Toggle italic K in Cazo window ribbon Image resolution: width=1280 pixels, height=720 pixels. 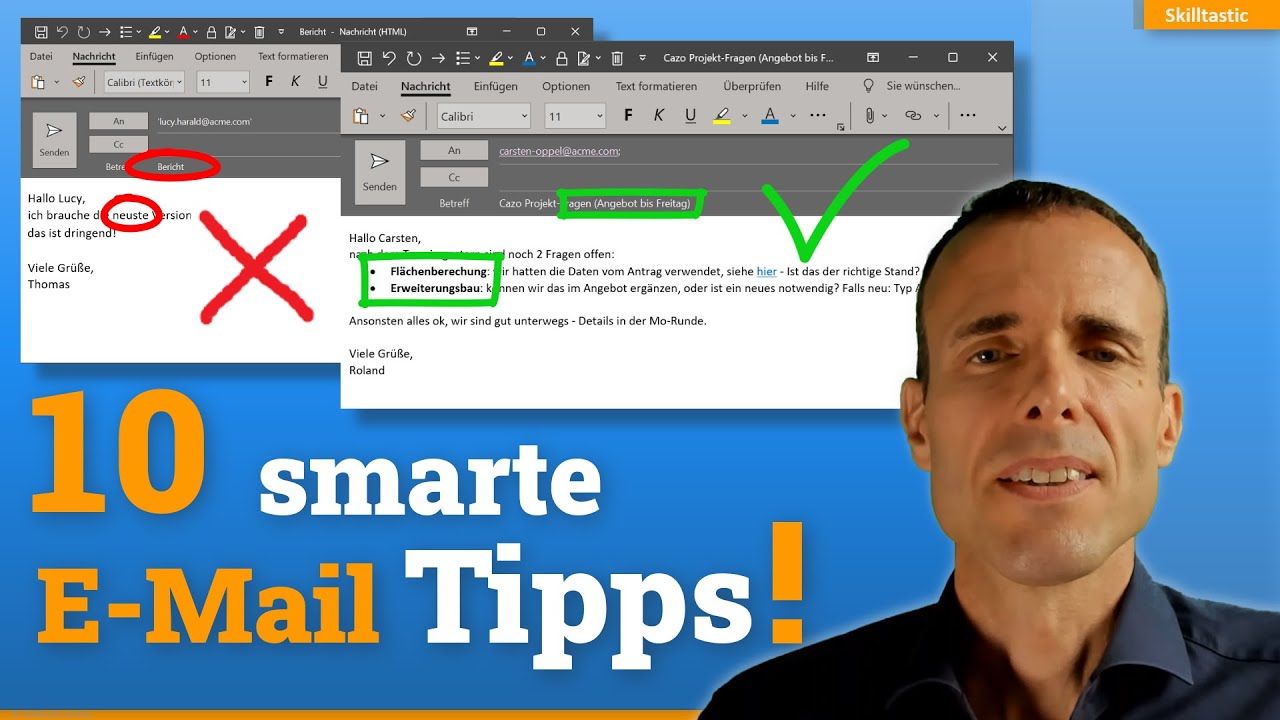pos(659,116)
